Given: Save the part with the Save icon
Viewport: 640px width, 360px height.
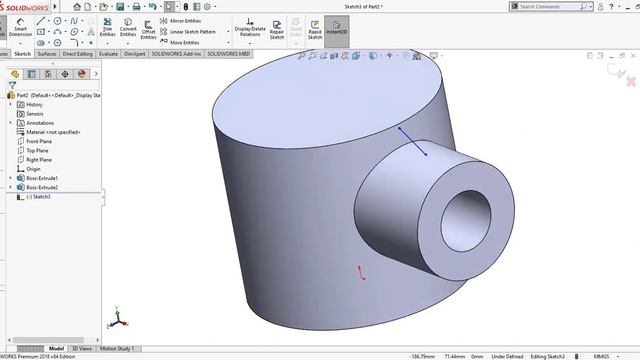Looking at the screenshot, I should point(120,7).
